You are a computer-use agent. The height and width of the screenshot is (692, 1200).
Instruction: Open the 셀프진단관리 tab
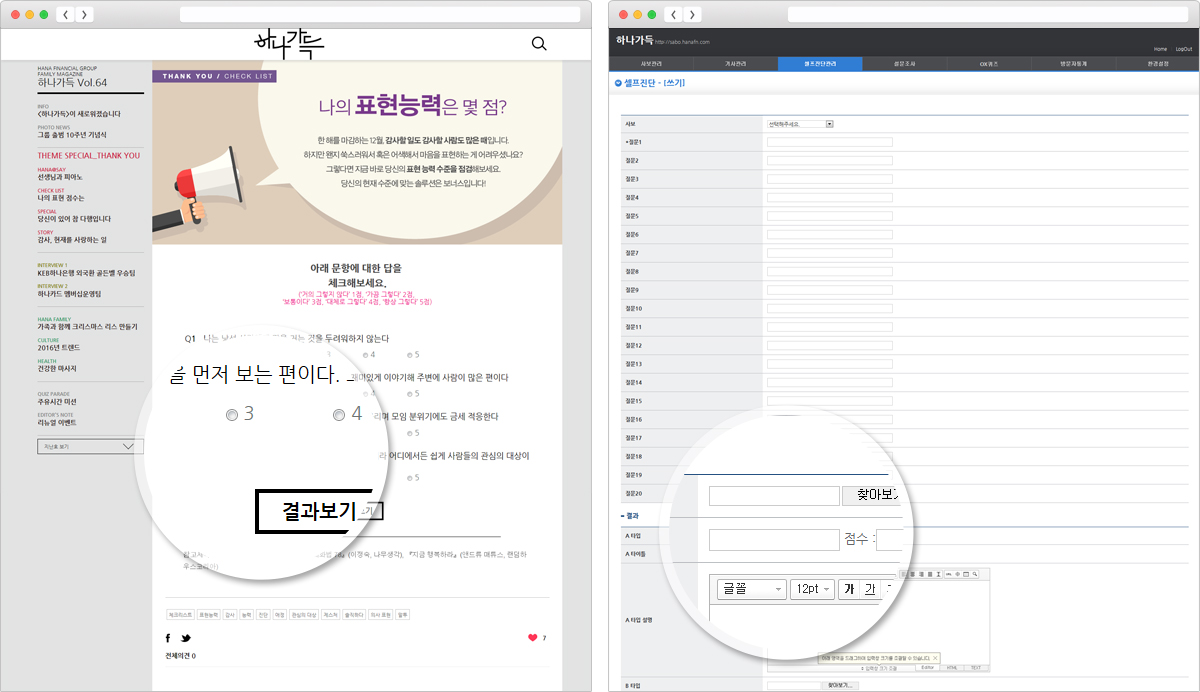[x=820, y=64]
